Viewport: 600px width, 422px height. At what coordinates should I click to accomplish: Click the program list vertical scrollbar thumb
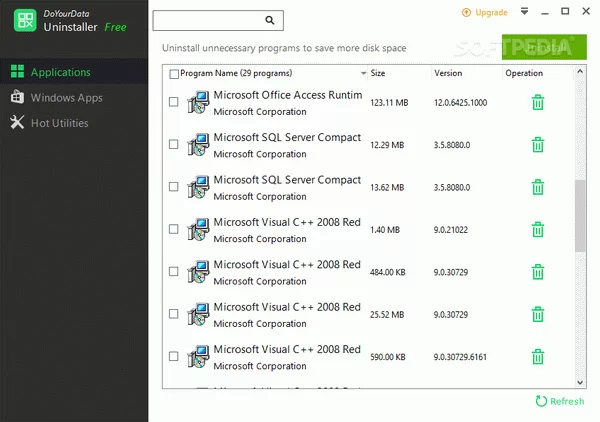(x=580, y=216)
